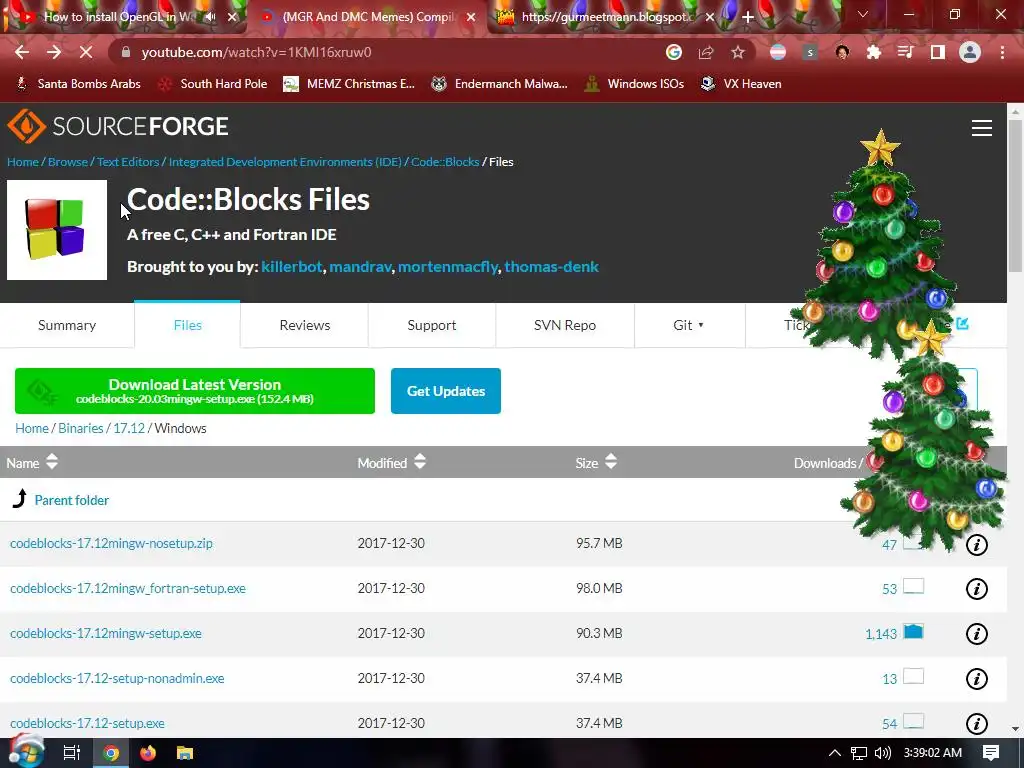Download codeblocks-17.12mingw-setup.exe

(106, 633)
